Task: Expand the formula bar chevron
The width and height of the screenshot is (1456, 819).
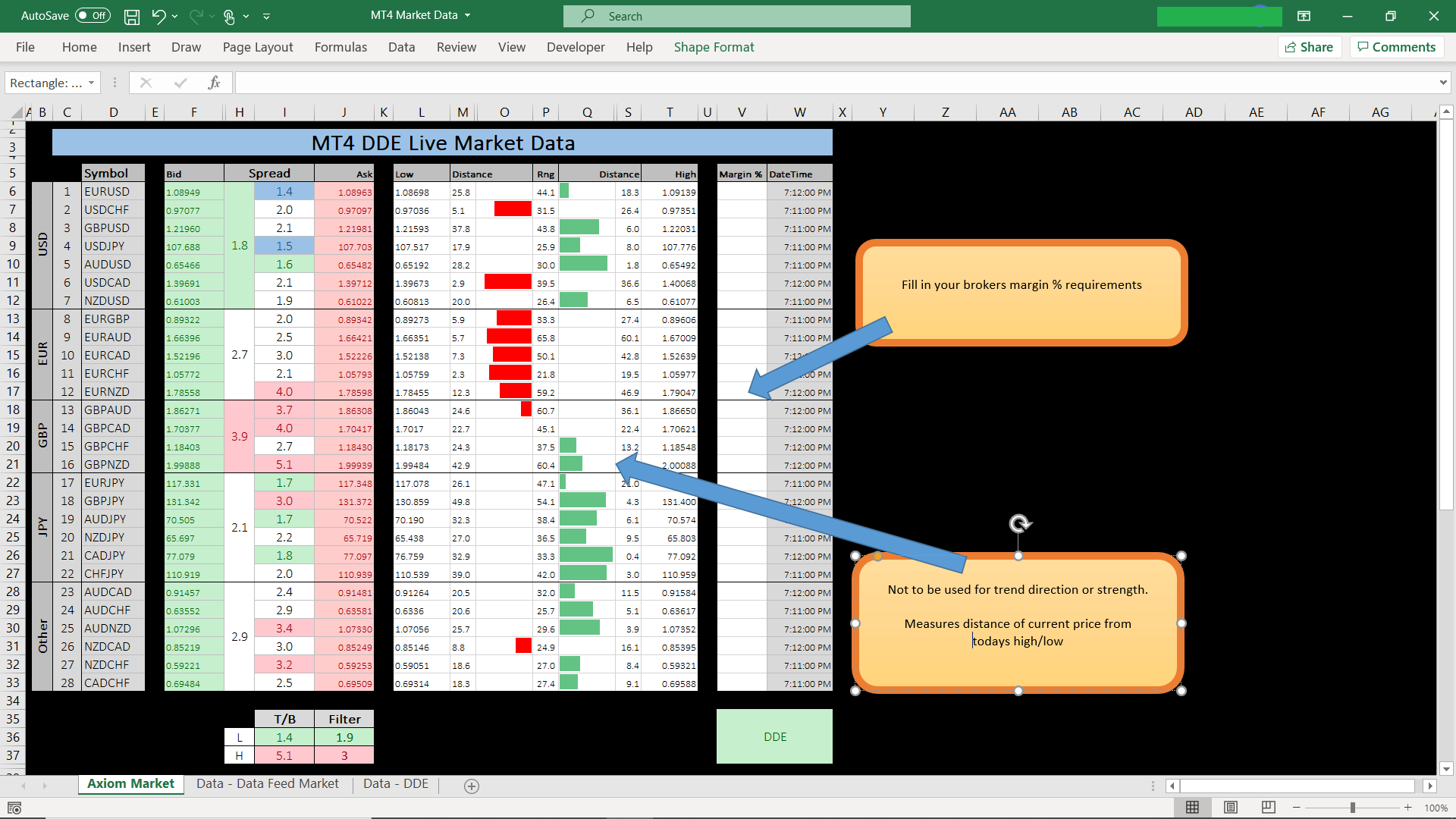Action: (1442, 83)
